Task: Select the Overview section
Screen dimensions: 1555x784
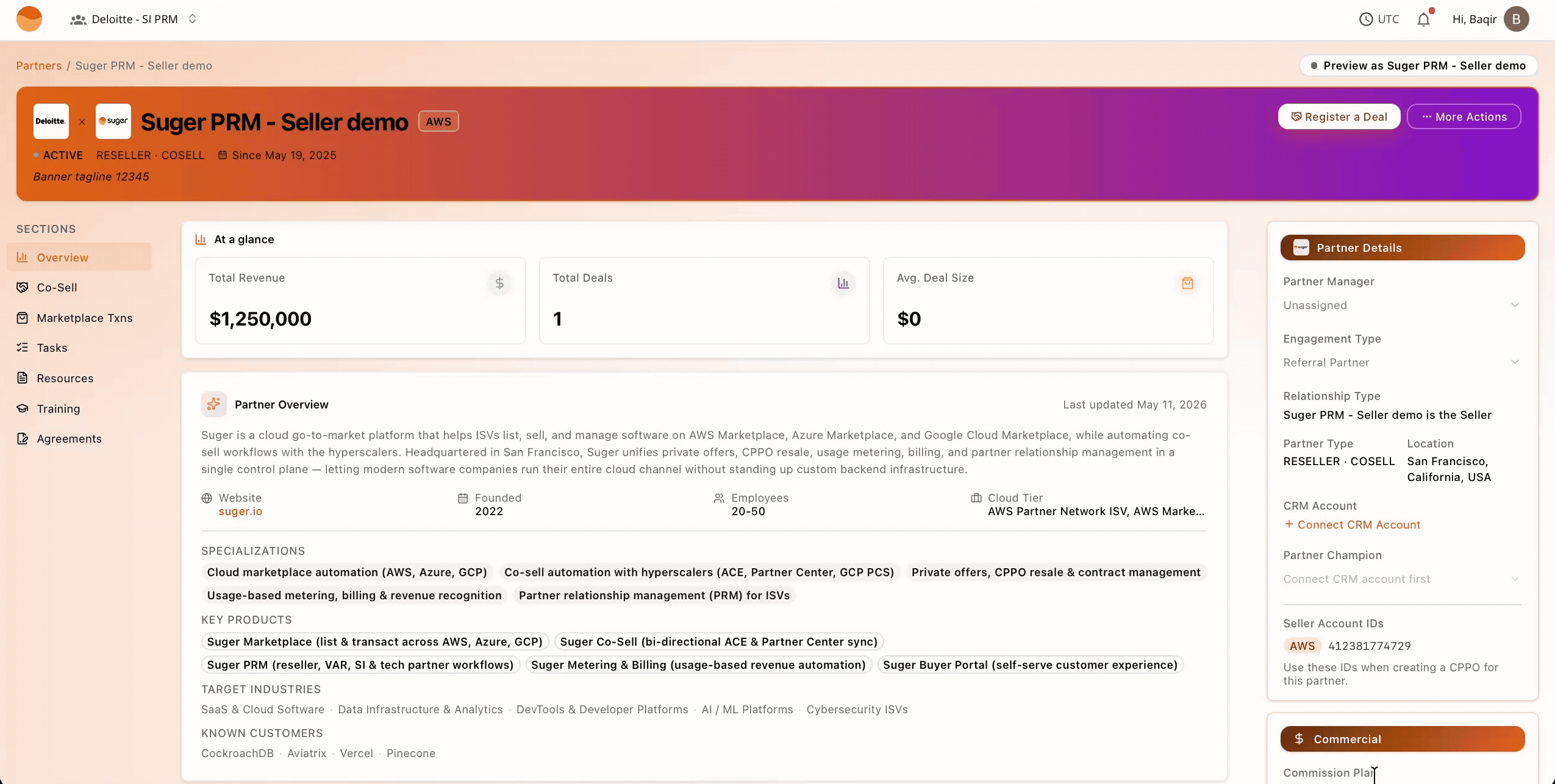Action: [79, 257]
